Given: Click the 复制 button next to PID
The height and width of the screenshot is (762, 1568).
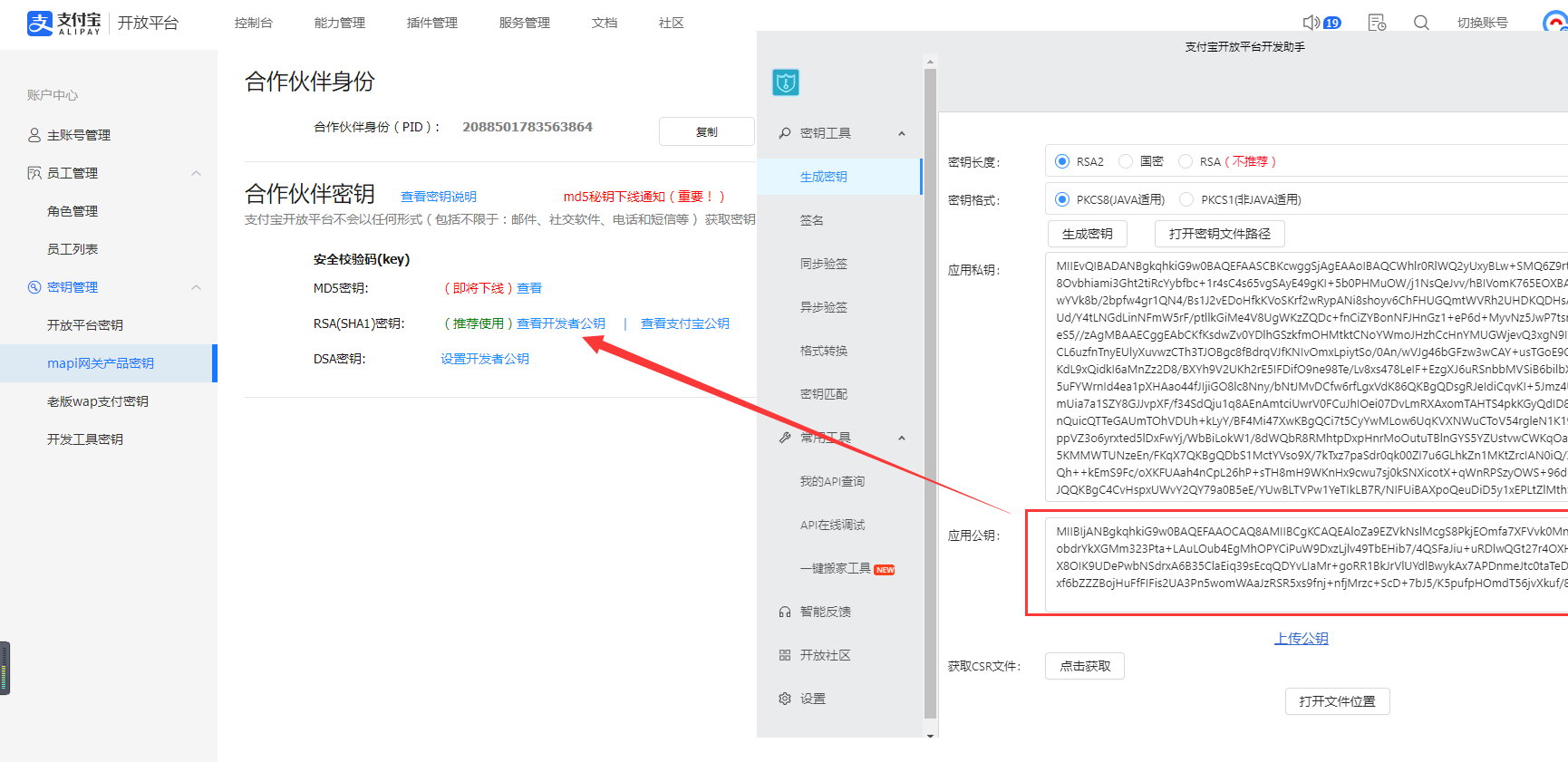Looking at the screenshot, I should (x=707, y=131).
